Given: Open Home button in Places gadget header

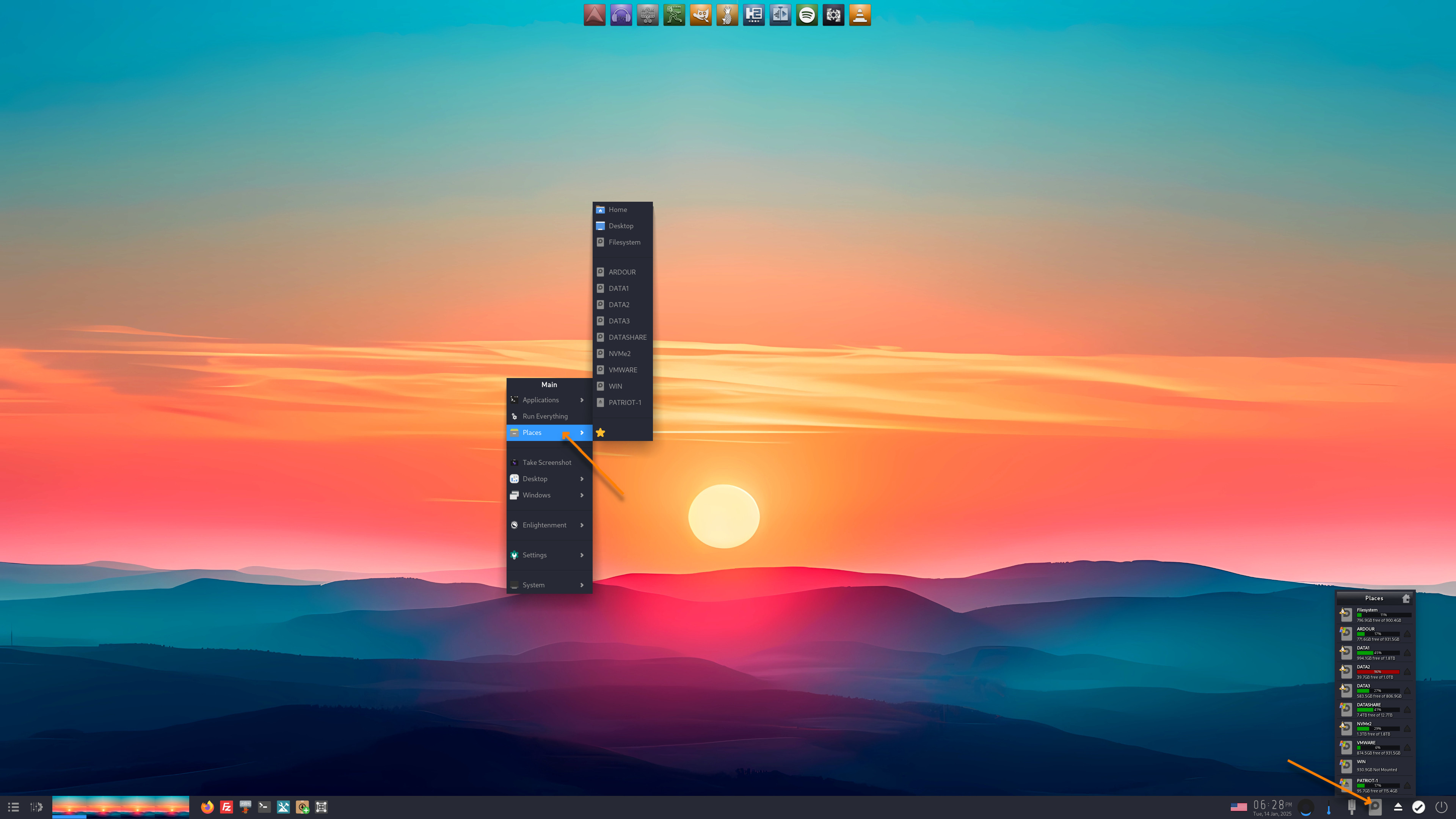Looking at the screenshot, I should 1406,598.
